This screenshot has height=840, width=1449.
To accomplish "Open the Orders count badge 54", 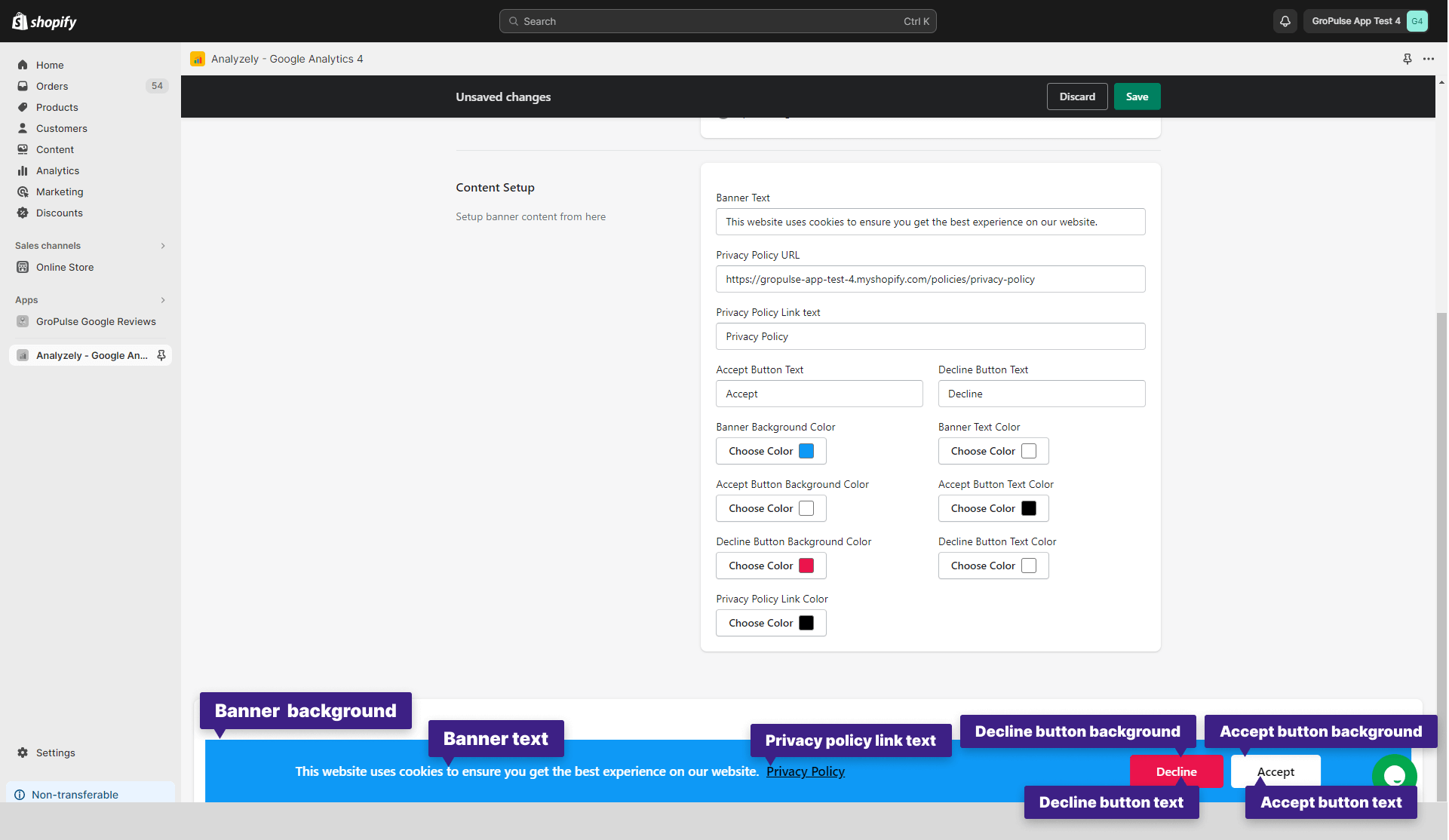I will (x=157, y=86).
